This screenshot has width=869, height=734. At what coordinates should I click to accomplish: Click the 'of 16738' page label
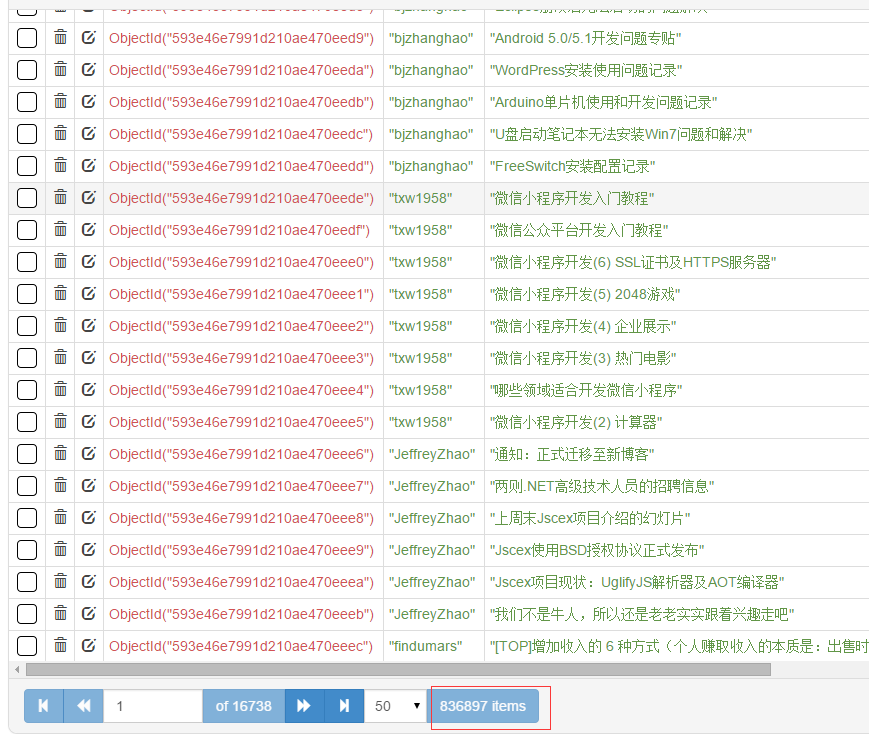tap(244, 706)
